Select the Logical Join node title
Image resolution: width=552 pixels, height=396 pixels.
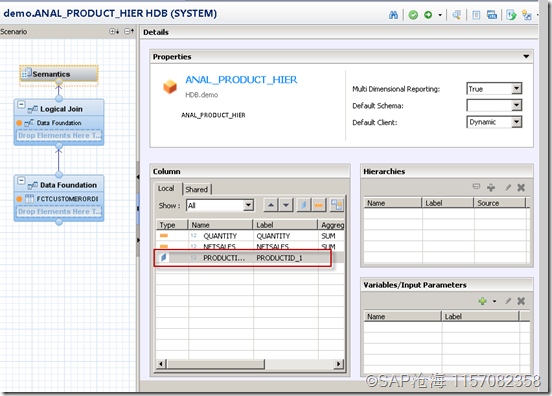[x=61, y=109]
